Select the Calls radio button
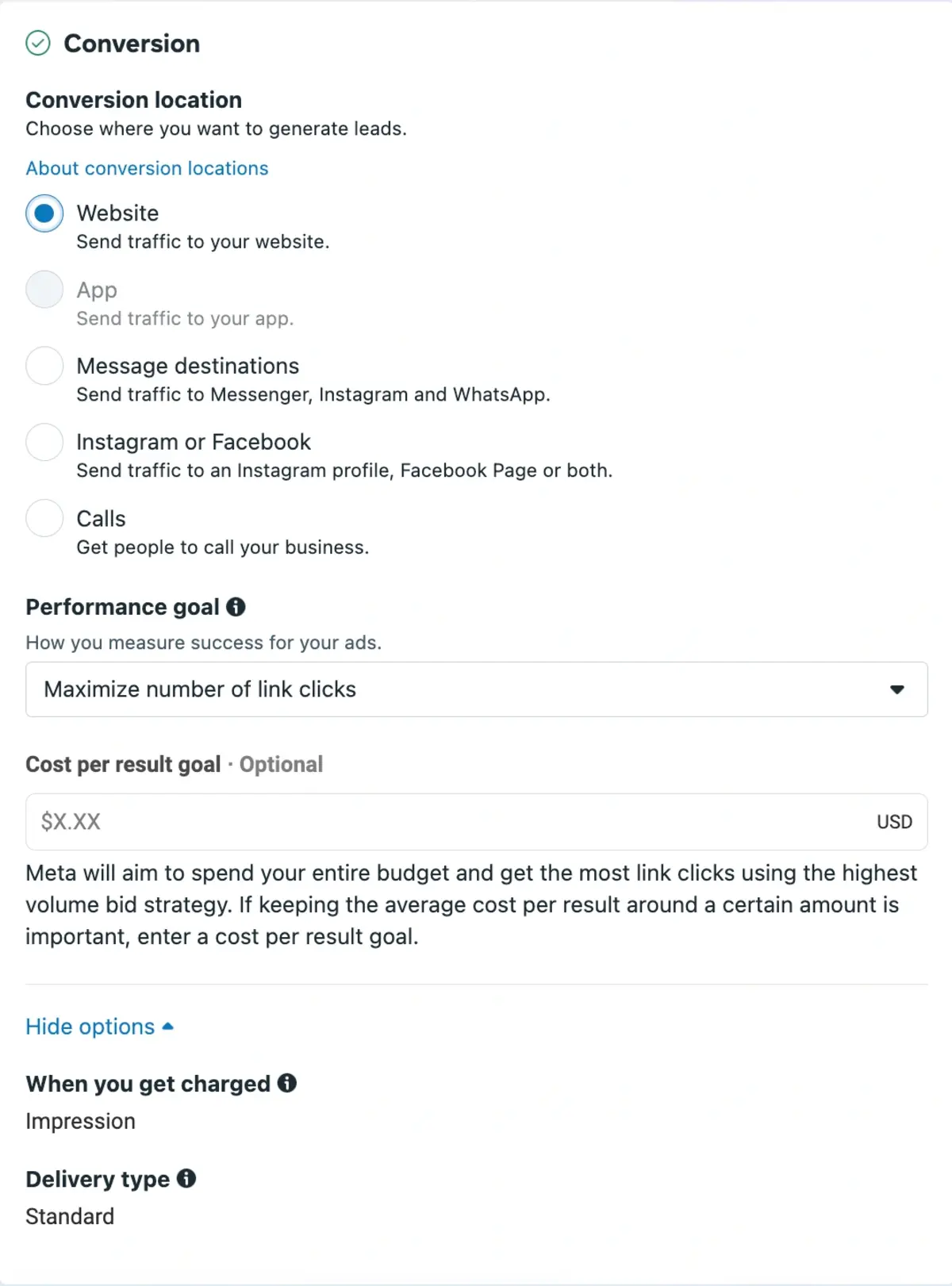 pyautogui.click(x=44, y=518)
